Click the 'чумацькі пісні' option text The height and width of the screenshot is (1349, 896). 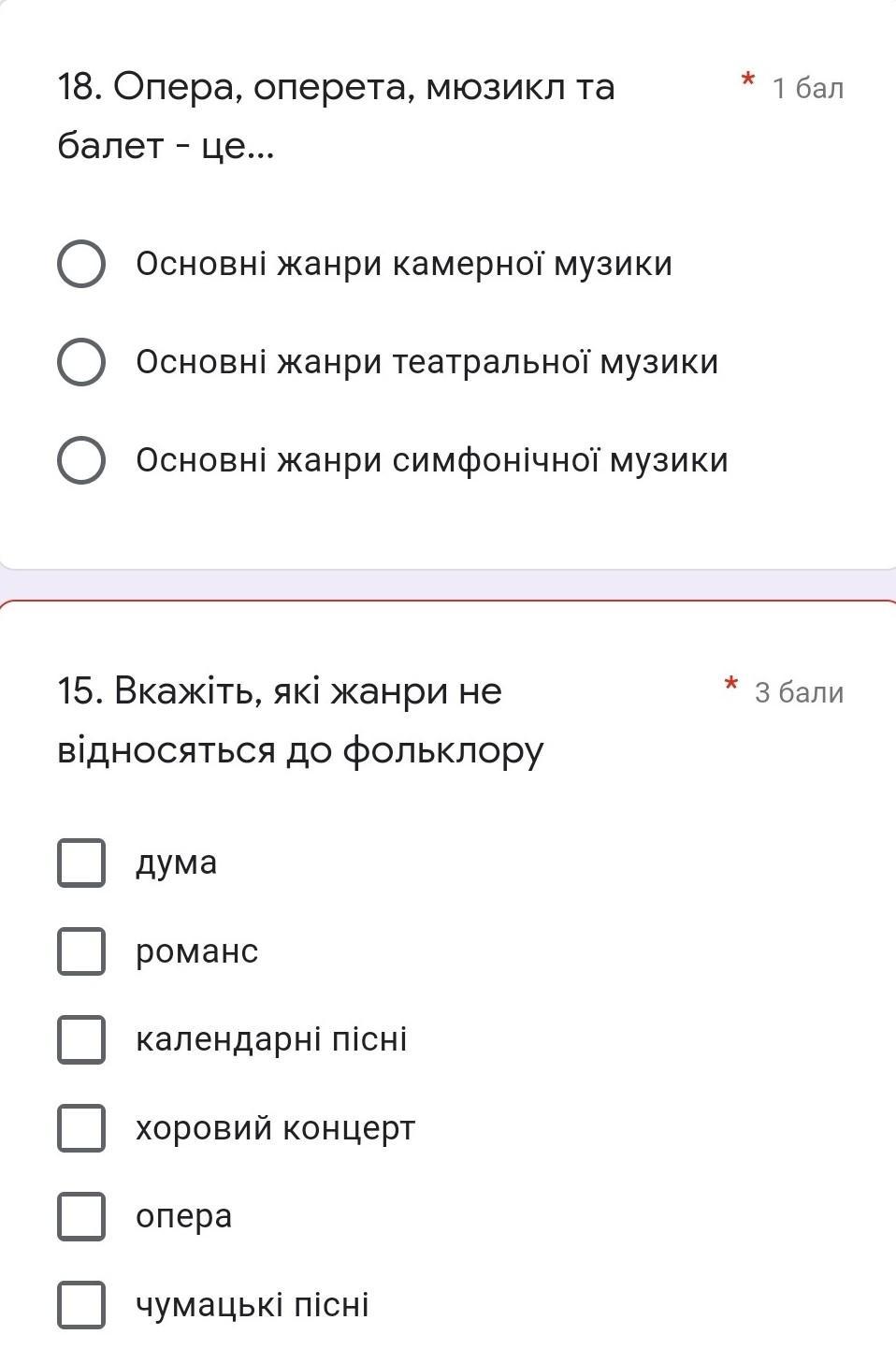[x=253, y=1305]
